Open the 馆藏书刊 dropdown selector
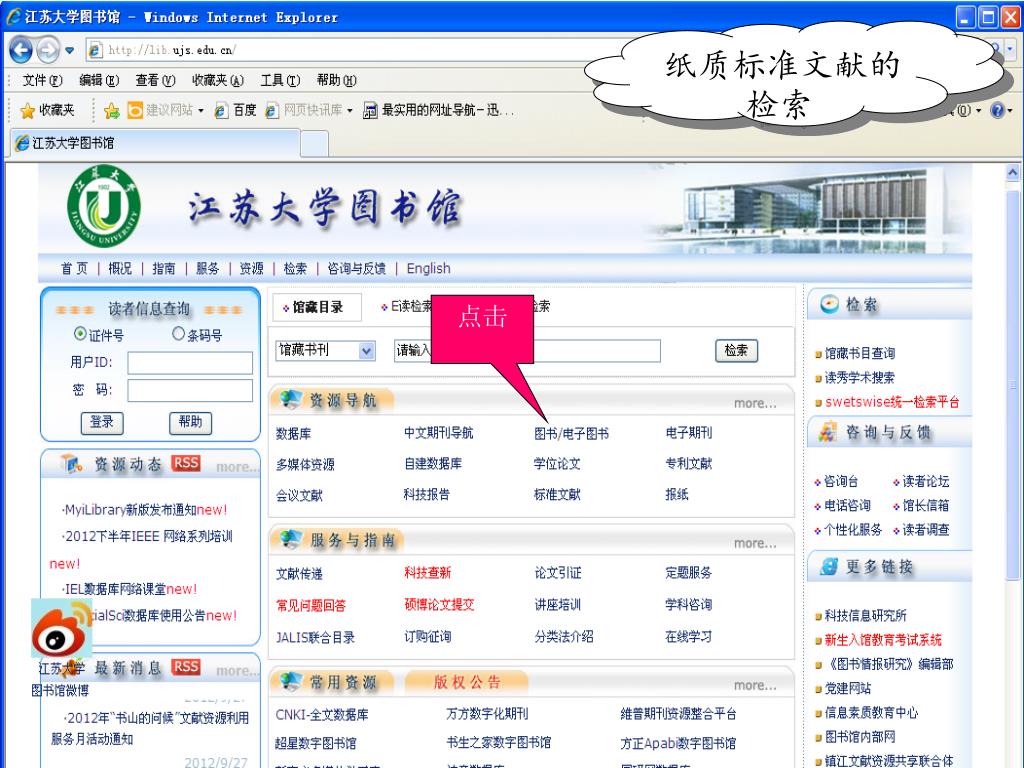 point(326,351)
